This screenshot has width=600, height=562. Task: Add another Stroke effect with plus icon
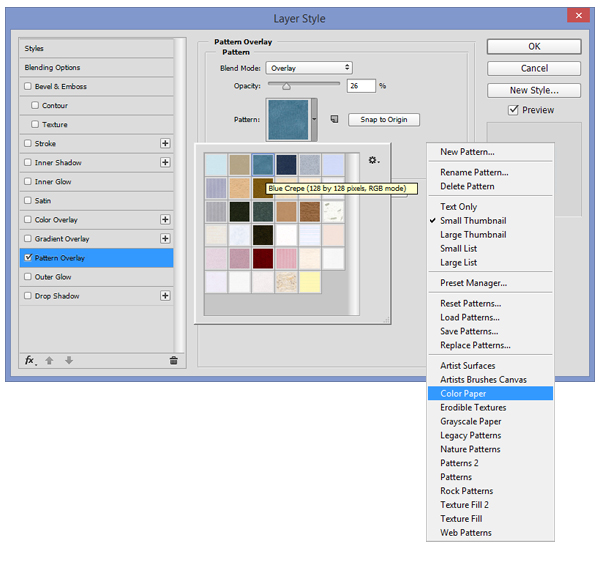click(165, 144)
